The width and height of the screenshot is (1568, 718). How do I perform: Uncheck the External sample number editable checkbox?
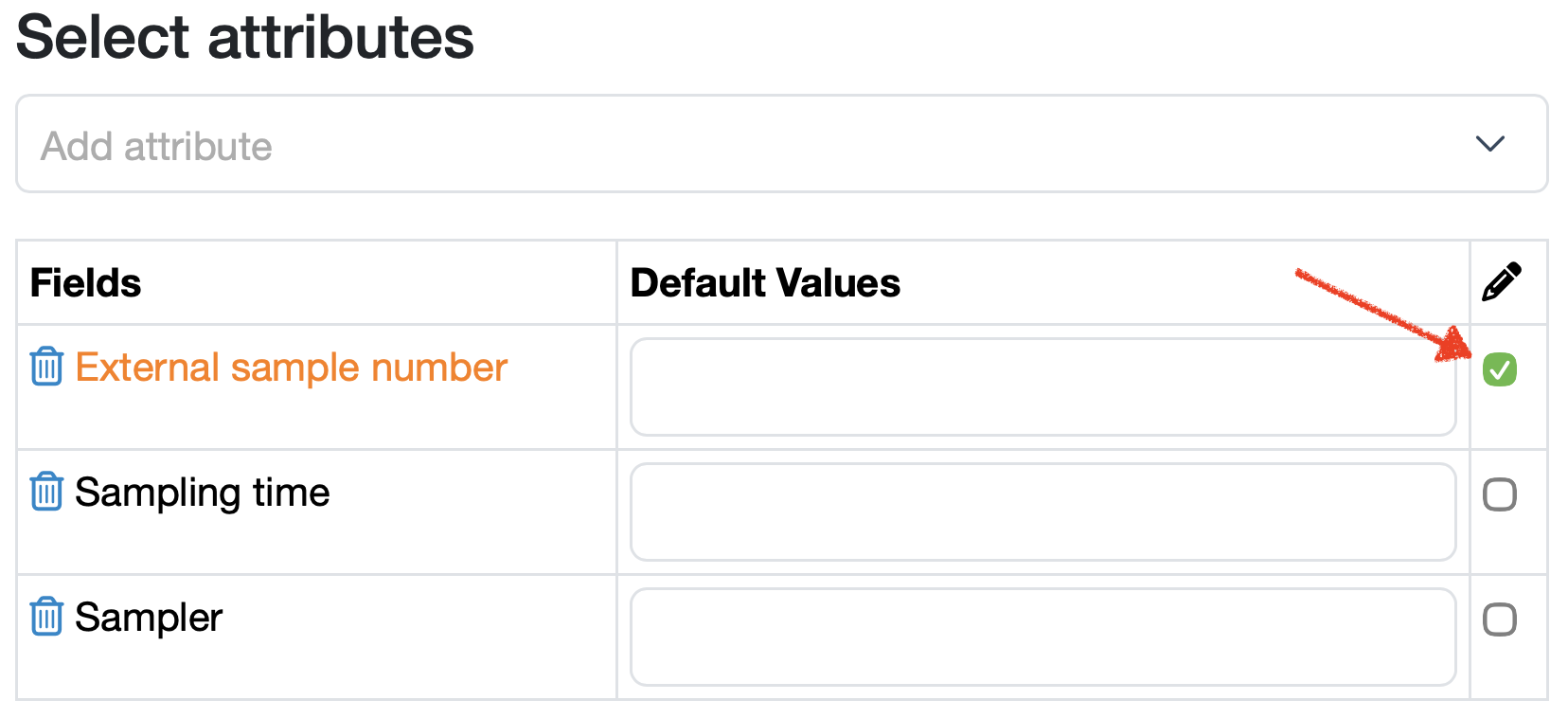point(1500,369)
